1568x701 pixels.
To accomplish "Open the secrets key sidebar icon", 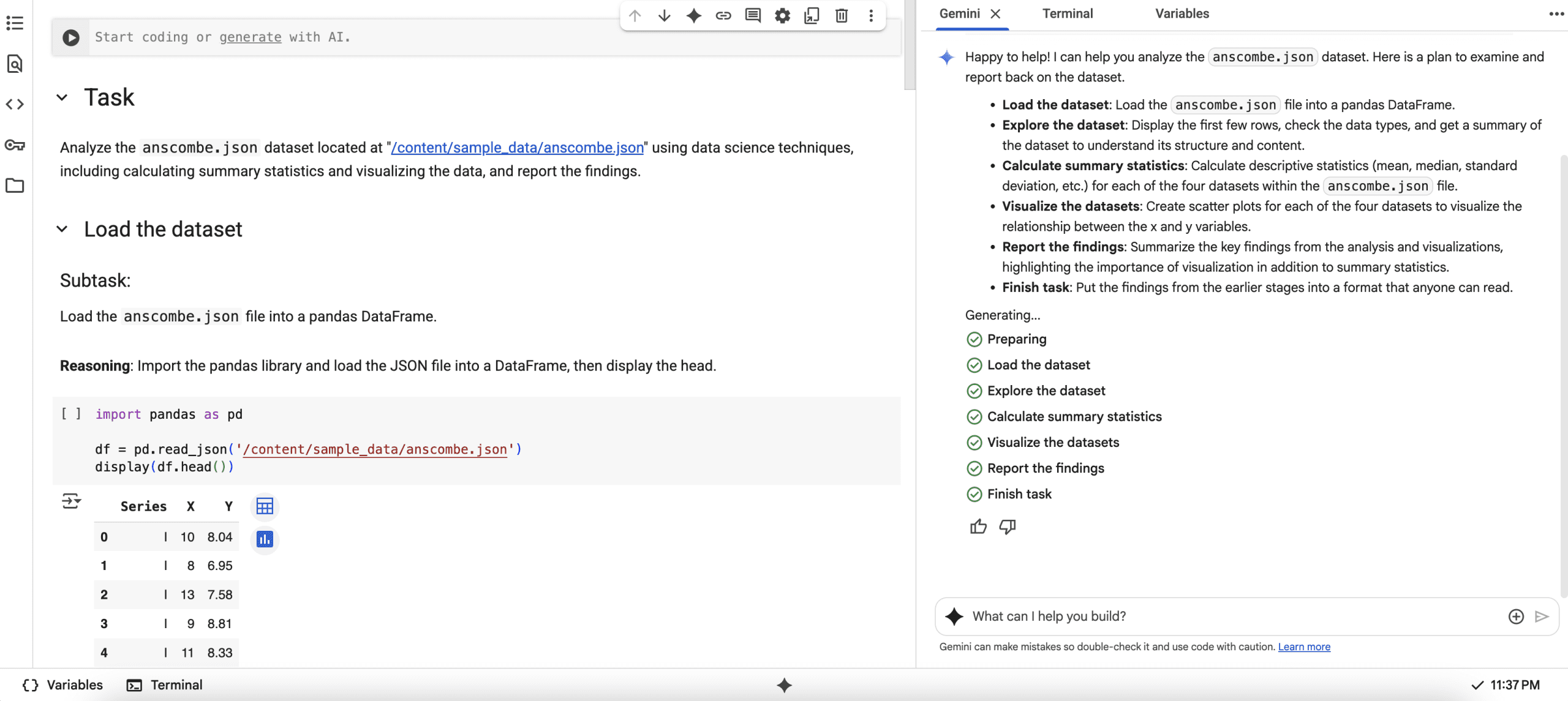I will click(x=15, y=145).
